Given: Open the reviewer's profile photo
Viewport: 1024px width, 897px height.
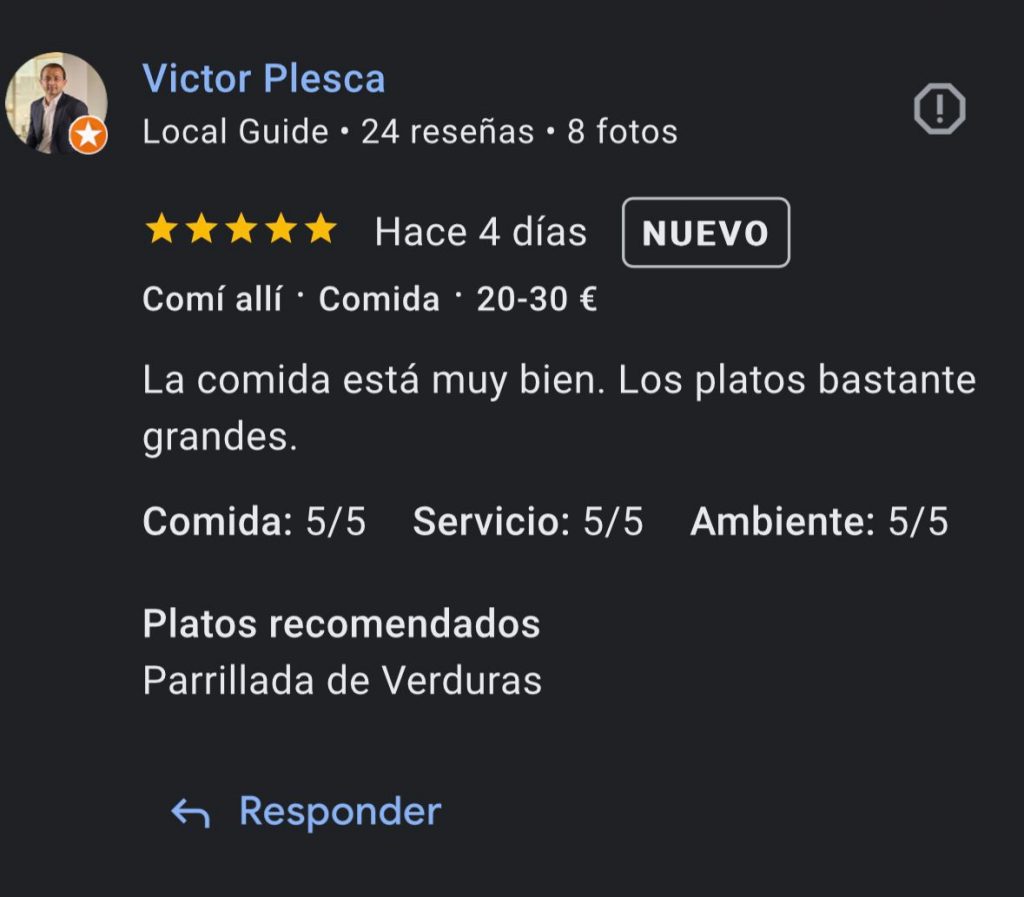Looking at the screenshot, I should (54, 100).
